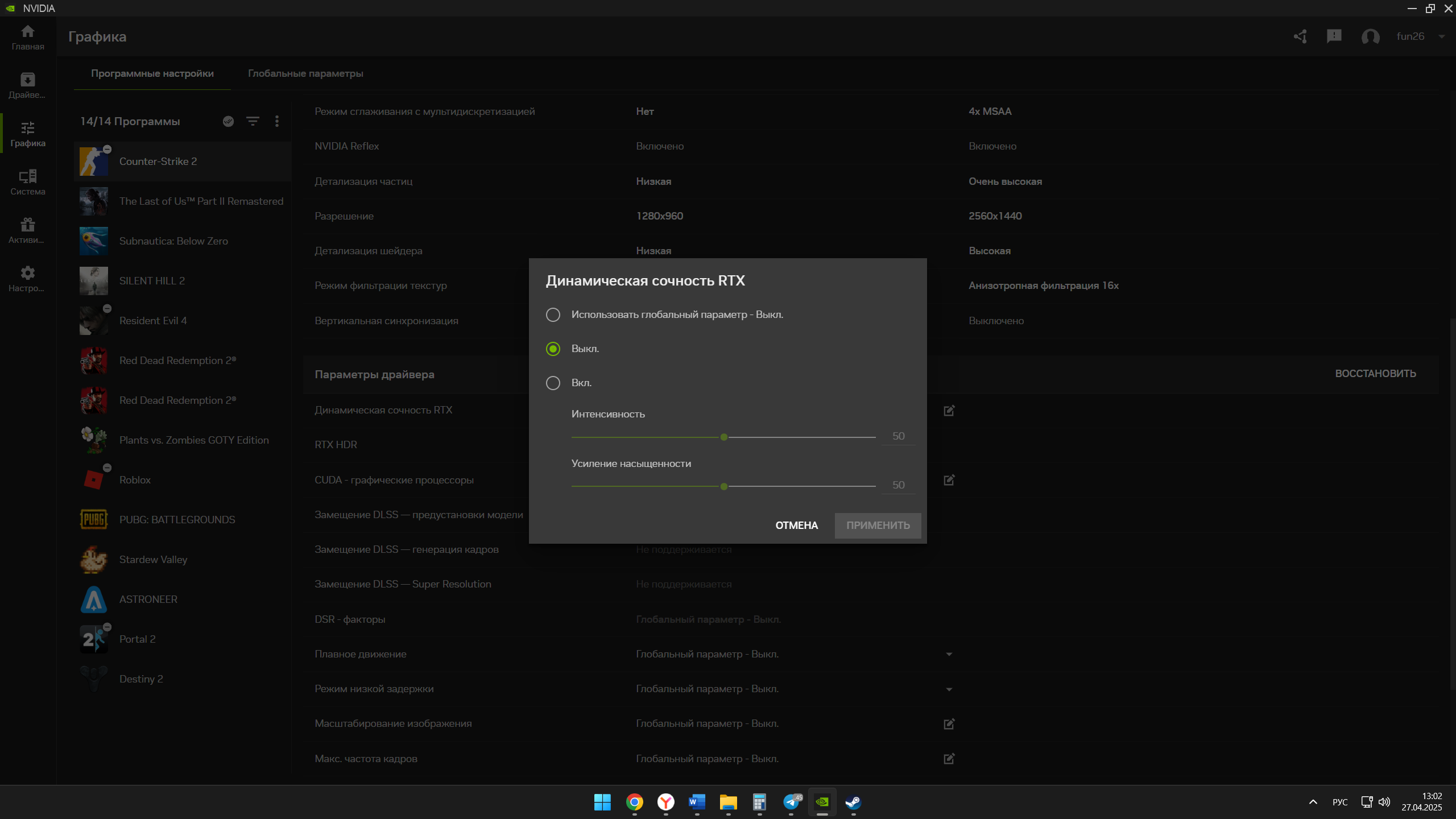Choose Использовать глобальный параметр radio option

(553, 315)
